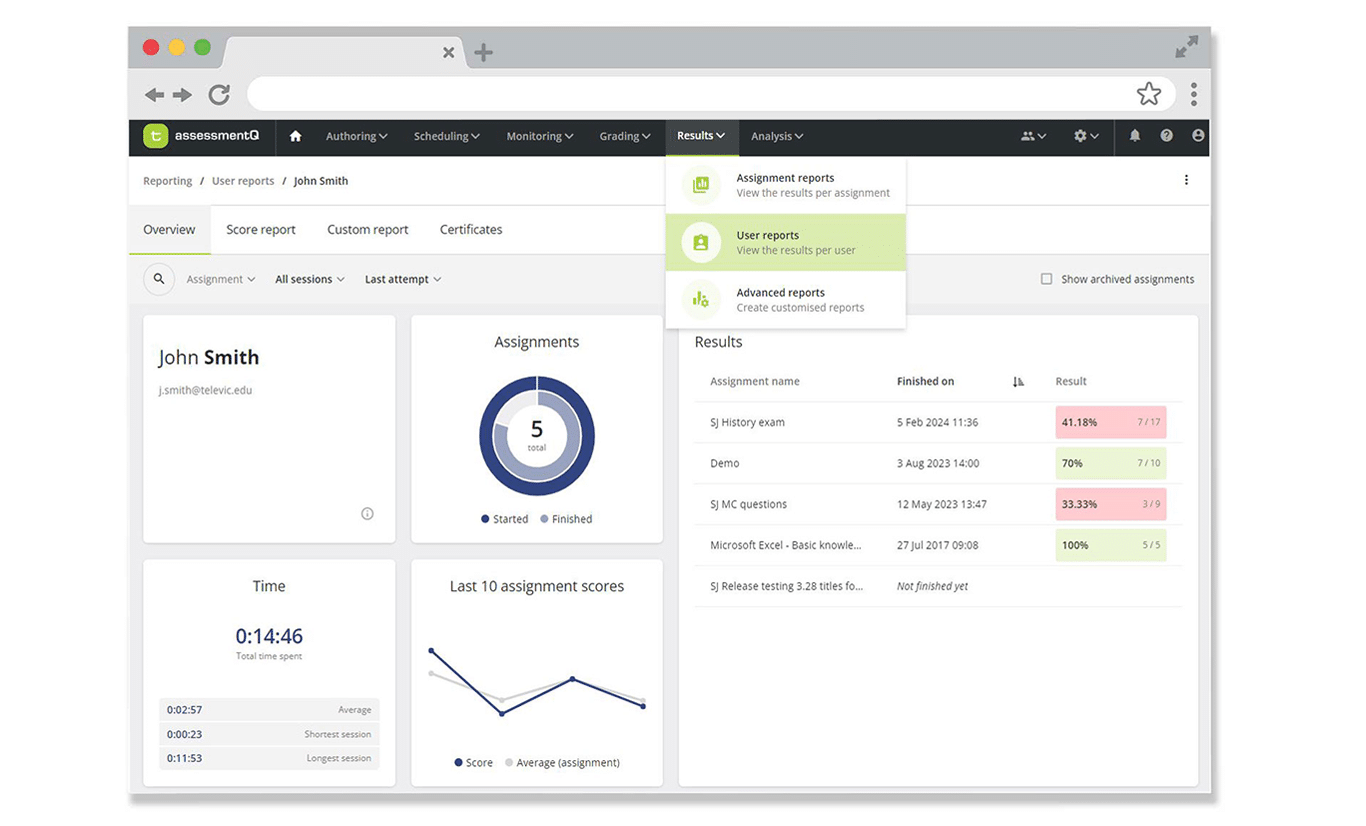This screenshot has width=1366, height=826.
Task: Open the user account profile icon
Action: pyautogui.click(x=1198, y=136)
